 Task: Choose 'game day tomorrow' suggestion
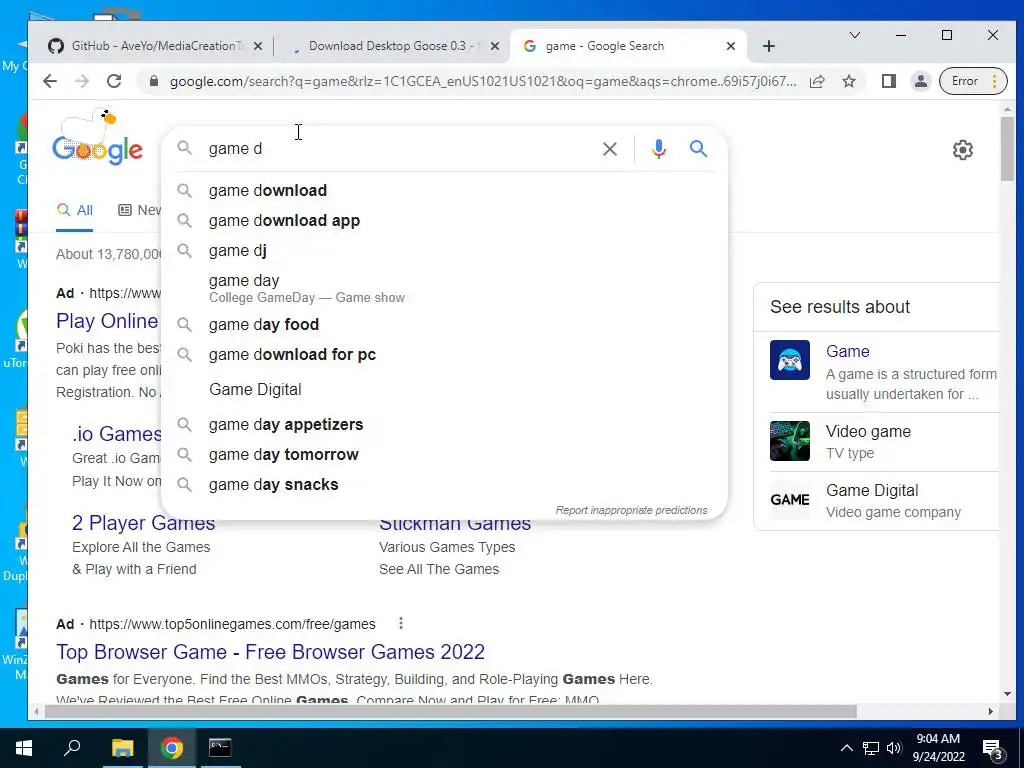click(x=444, y=455)
